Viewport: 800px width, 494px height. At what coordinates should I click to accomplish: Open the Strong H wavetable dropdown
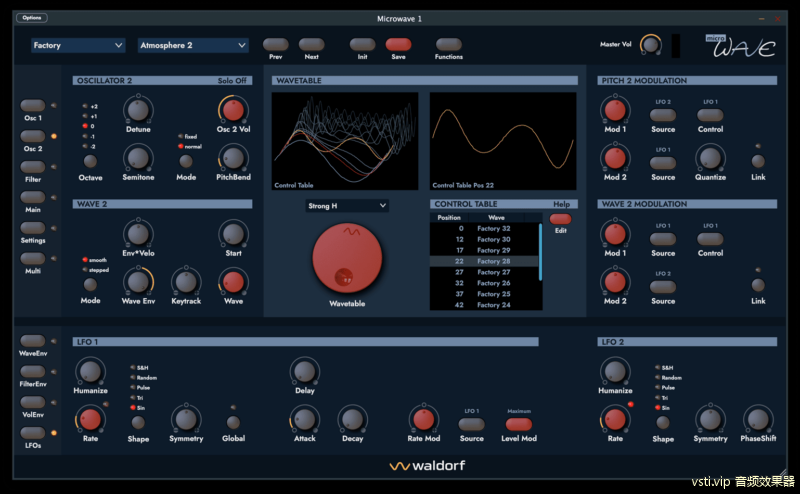click(x=347, y=206)
